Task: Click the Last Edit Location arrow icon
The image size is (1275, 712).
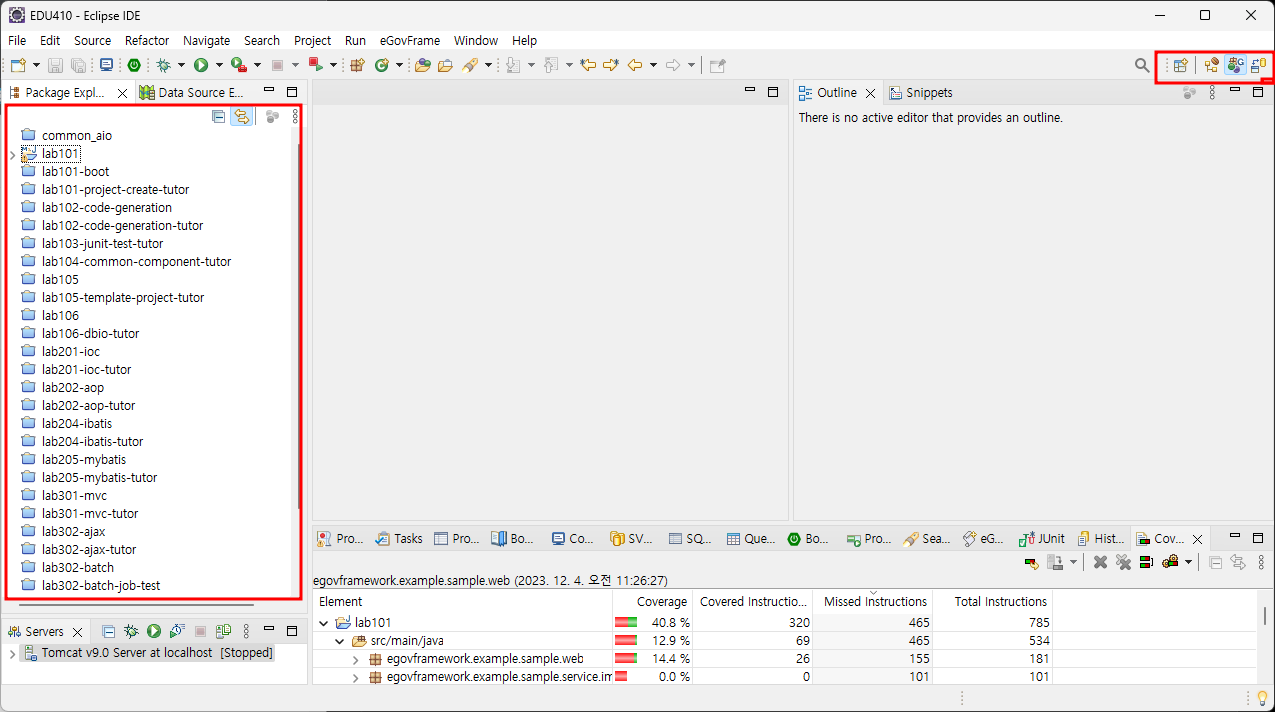Action: pyautogui.click(x=588, y=65)
